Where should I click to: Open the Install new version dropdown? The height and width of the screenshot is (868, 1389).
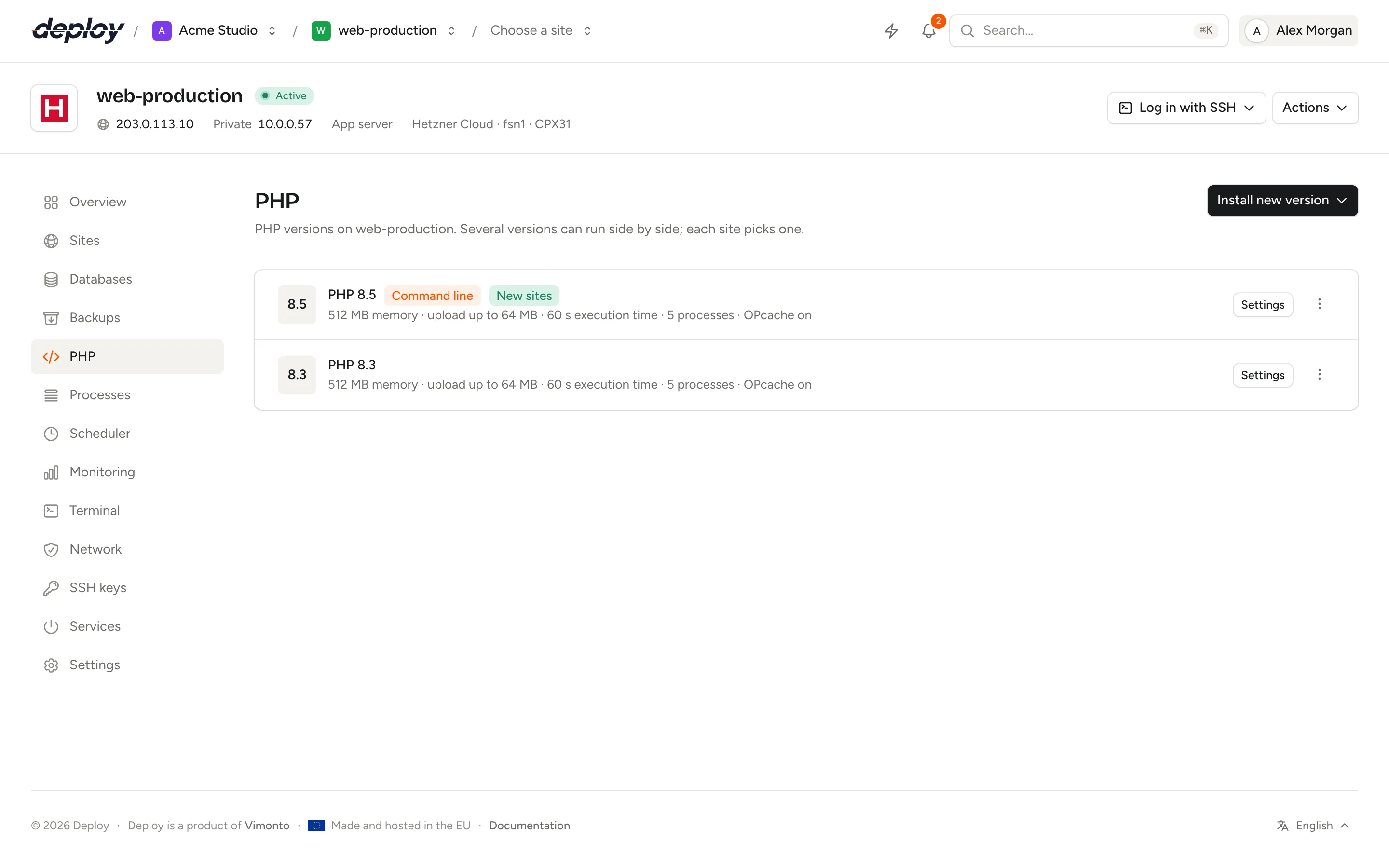[x=1282, y=200]
